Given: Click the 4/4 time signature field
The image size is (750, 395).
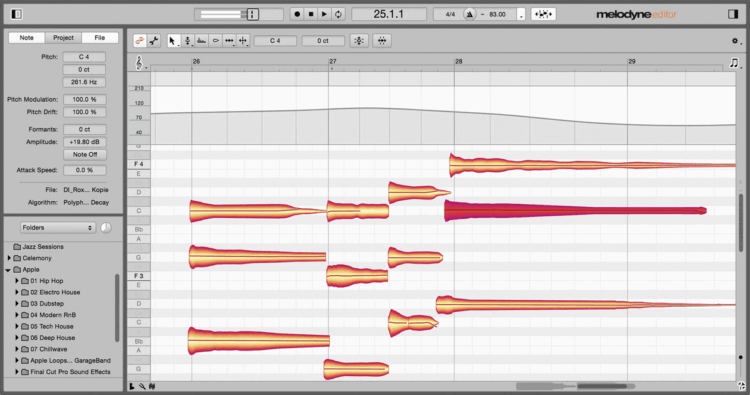Looking at the screenshot, I should click(x=450, y=14).
